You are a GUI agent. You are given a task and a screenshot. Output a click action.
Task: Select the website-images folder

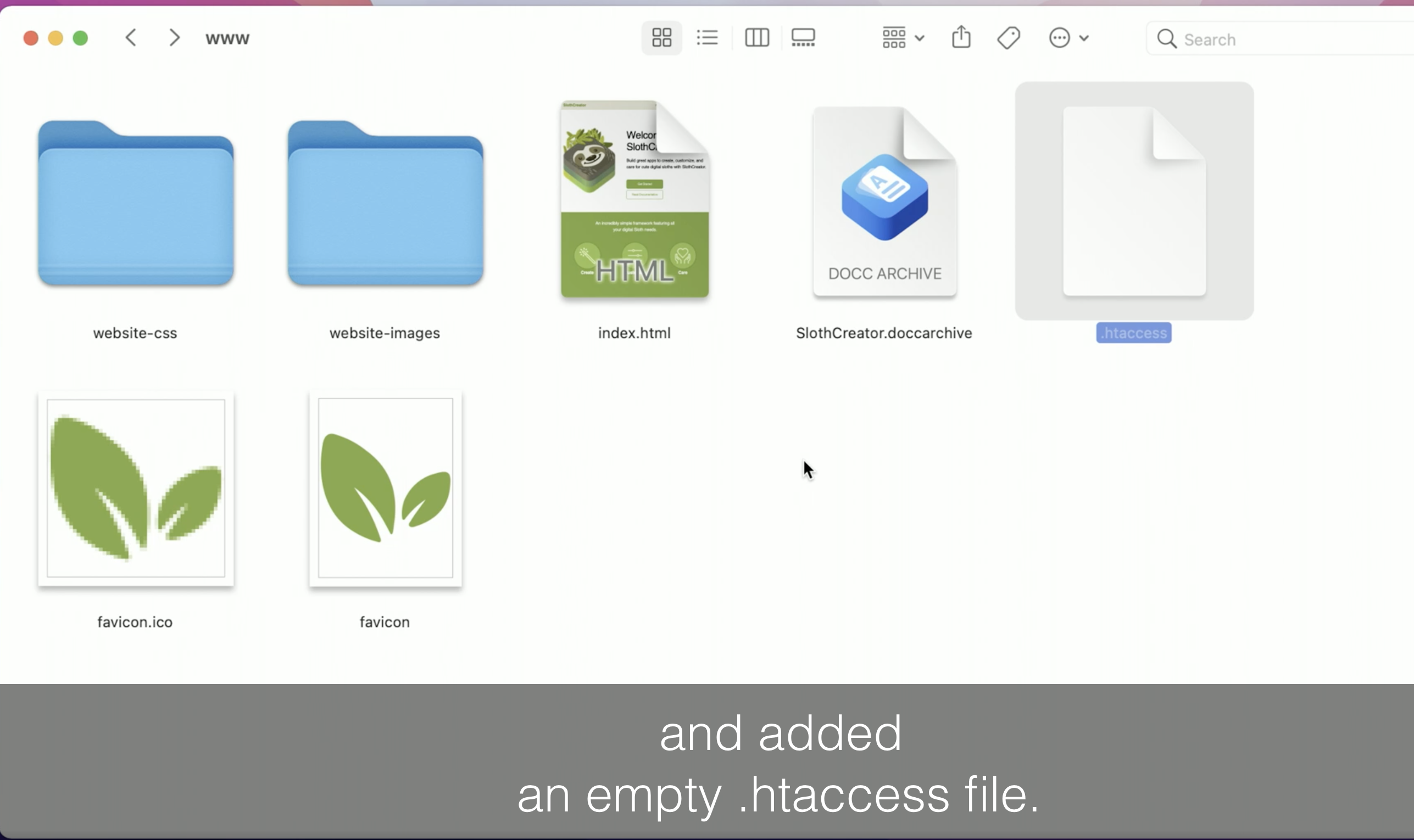tap(385, 204)
